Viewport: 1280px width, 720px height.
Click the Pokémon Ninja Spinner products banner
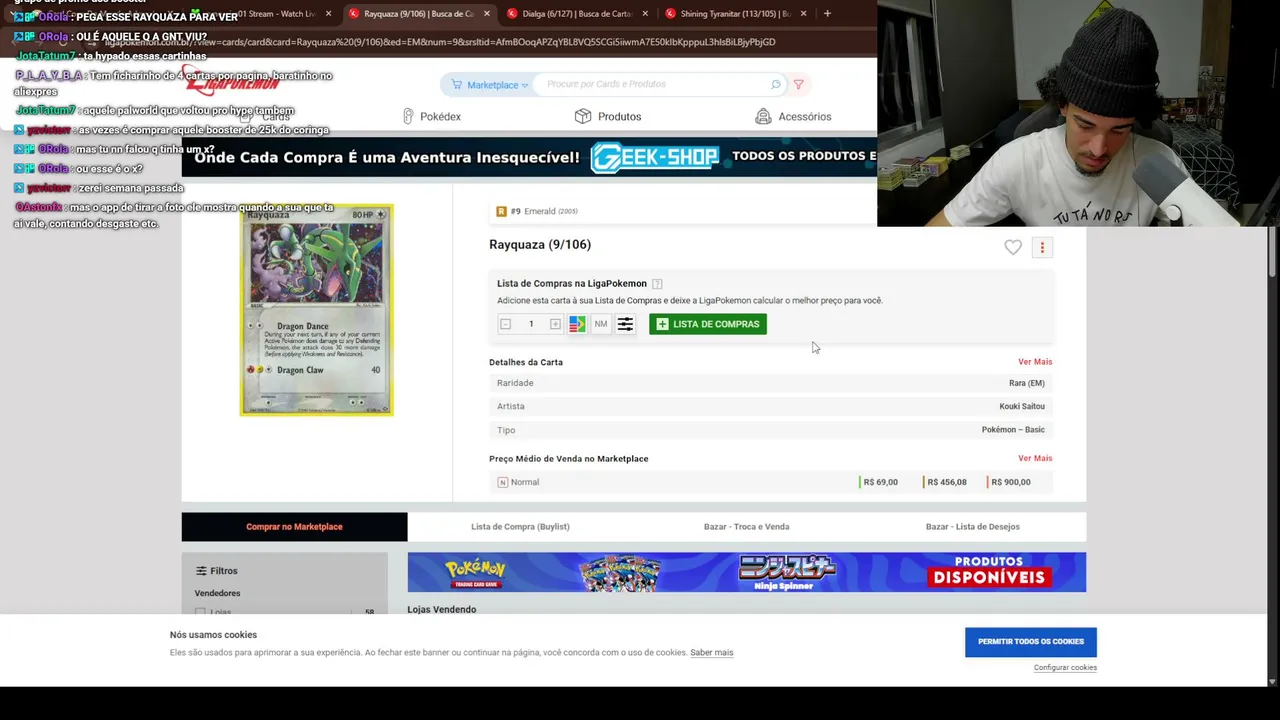pos(746,572)
